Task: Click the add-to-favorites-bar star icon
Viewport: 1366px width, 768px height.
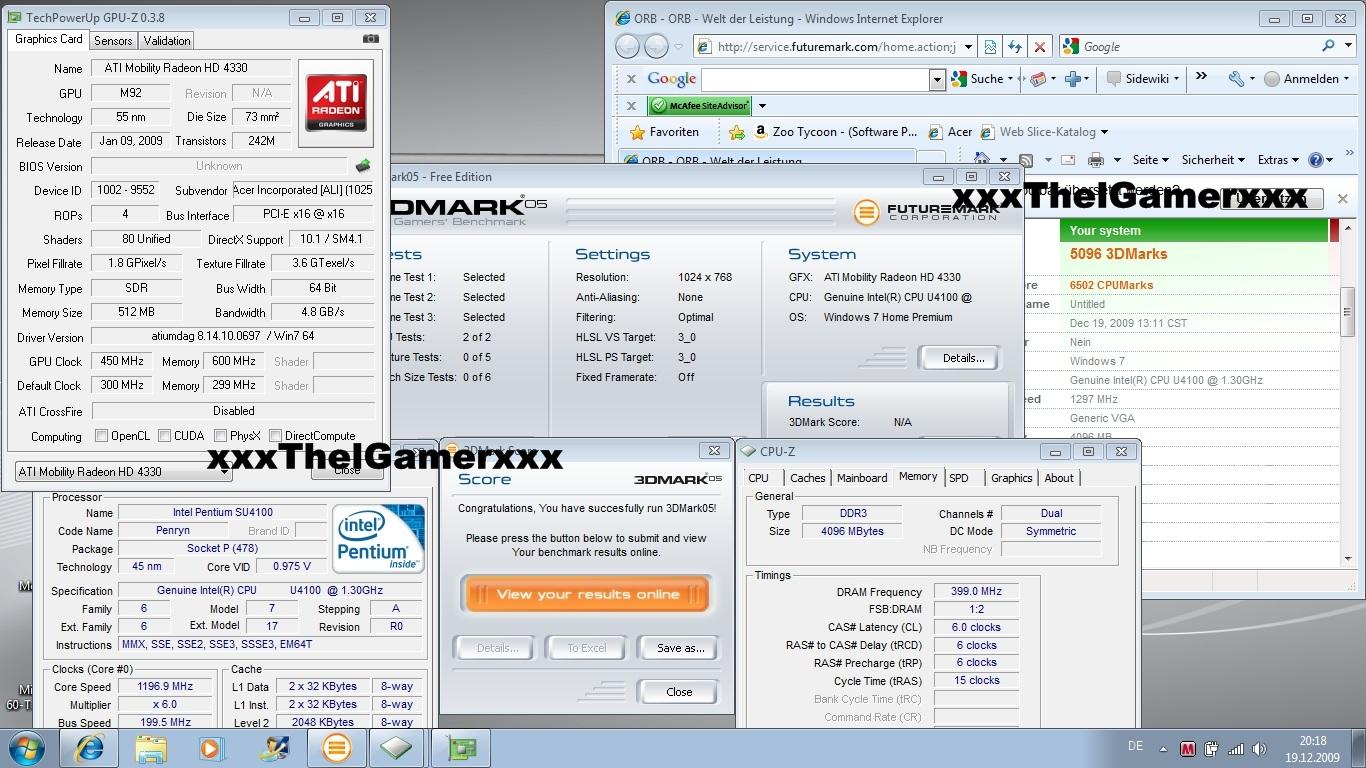Action: coord(737,132)
